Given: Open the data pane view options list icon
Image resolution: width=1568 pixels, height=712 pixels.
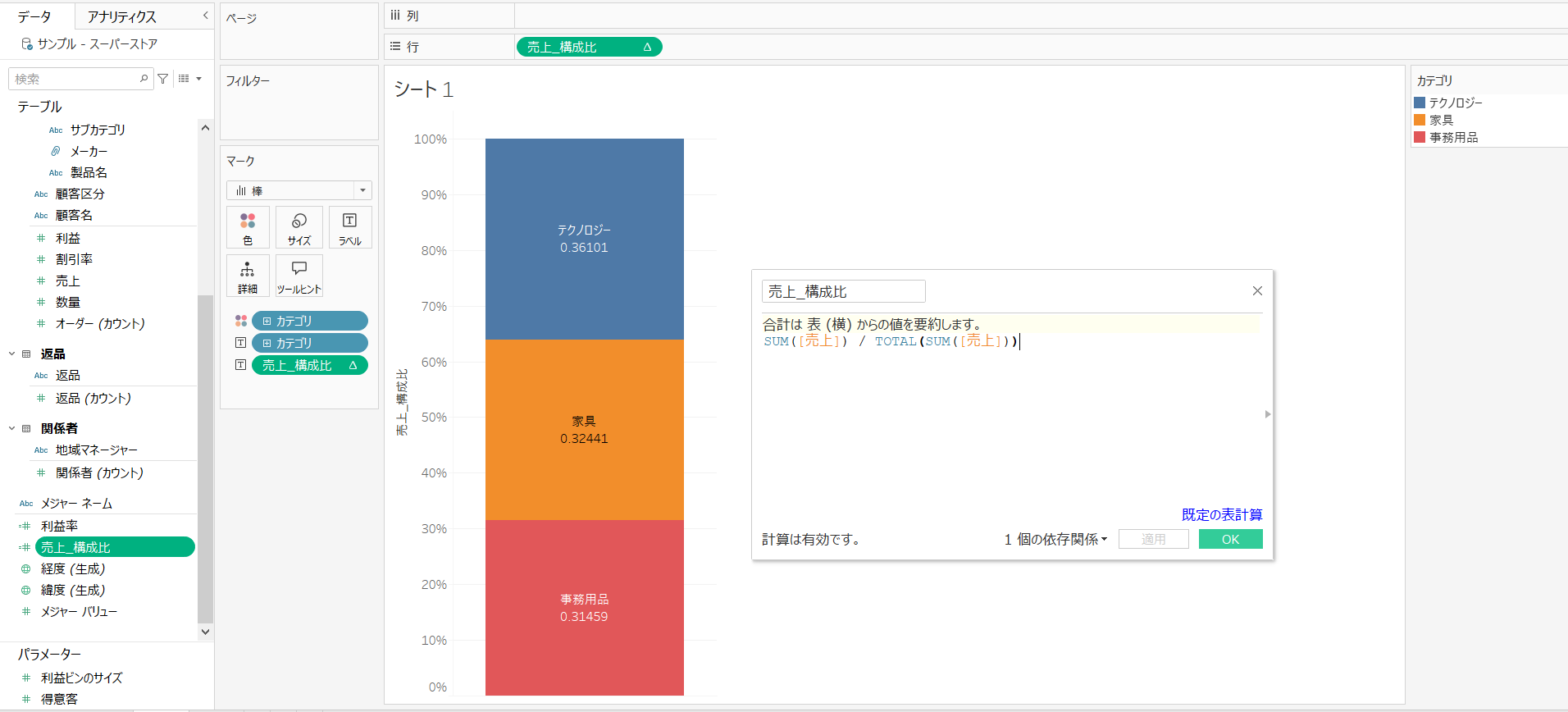Looking at the screenshot, I should click(189, 79).
